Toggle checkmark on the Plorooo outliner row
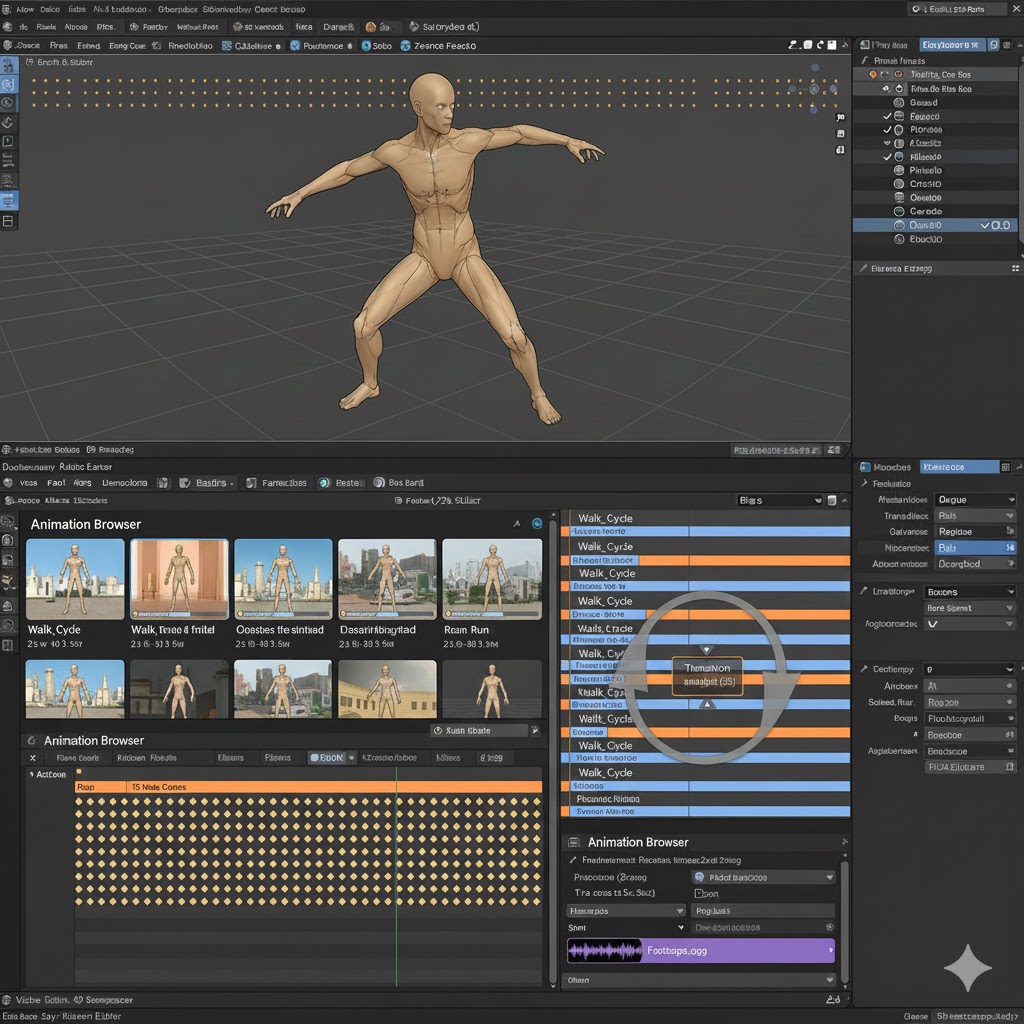 [887, 130]
